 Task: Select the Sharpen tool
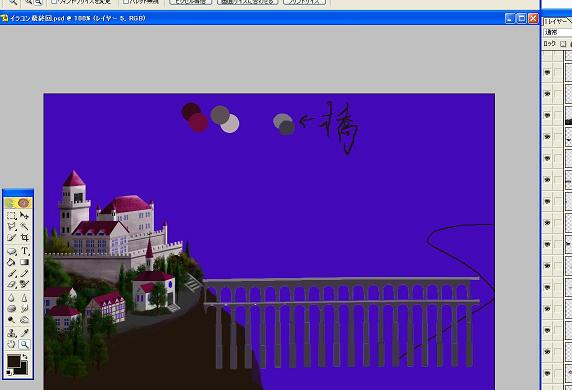(x=24, y=298)
